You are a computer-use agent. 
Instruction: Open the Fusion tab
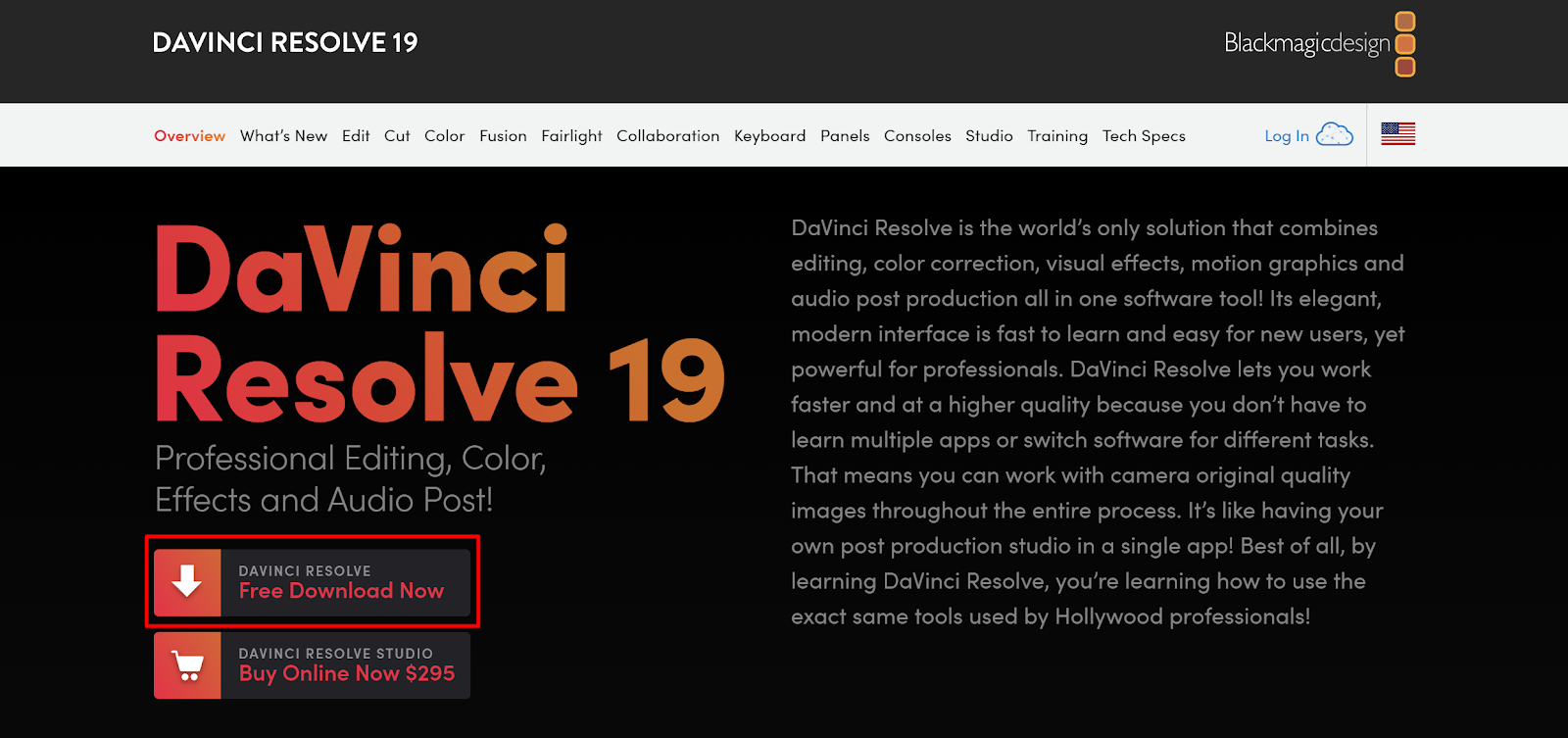click(503, 135)
